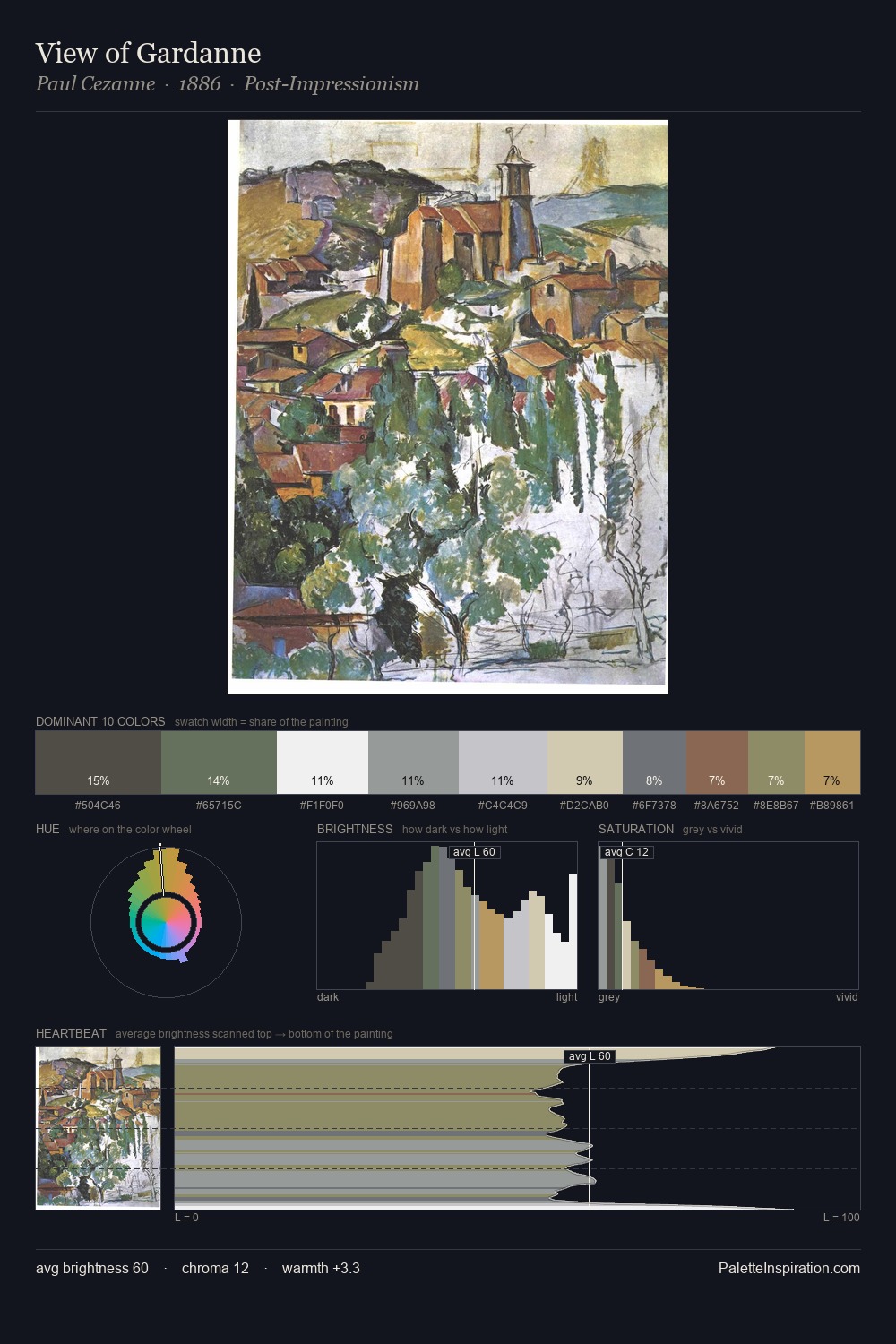Image resolution: width=896 pixels, height=1344 pixels.
Task: Pick the #F1F0F0 white swatch
Action: point(323,762)
